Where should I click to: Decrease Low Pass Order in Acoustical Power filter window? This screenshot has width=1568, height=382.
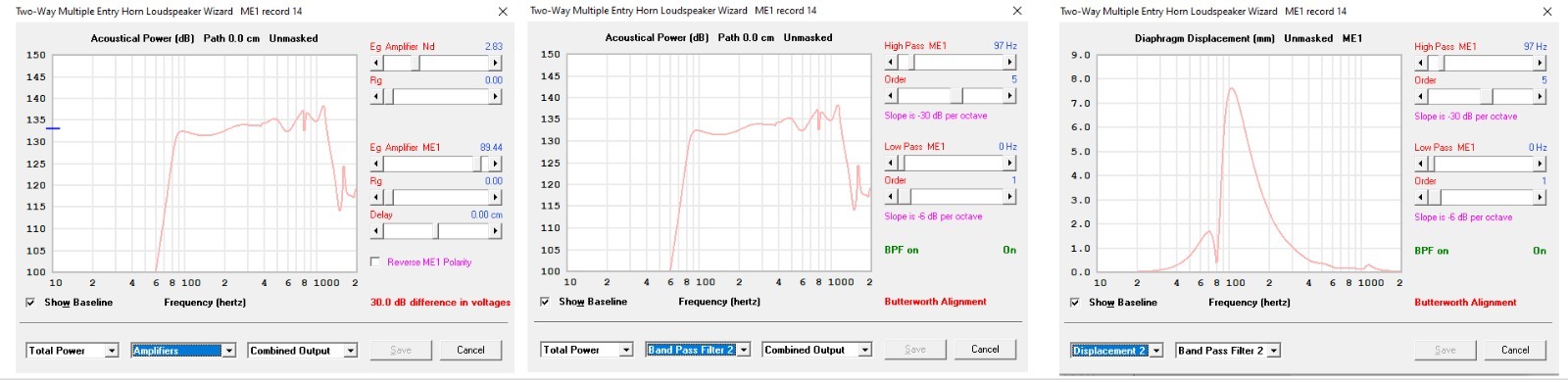(x=891, y=196)
